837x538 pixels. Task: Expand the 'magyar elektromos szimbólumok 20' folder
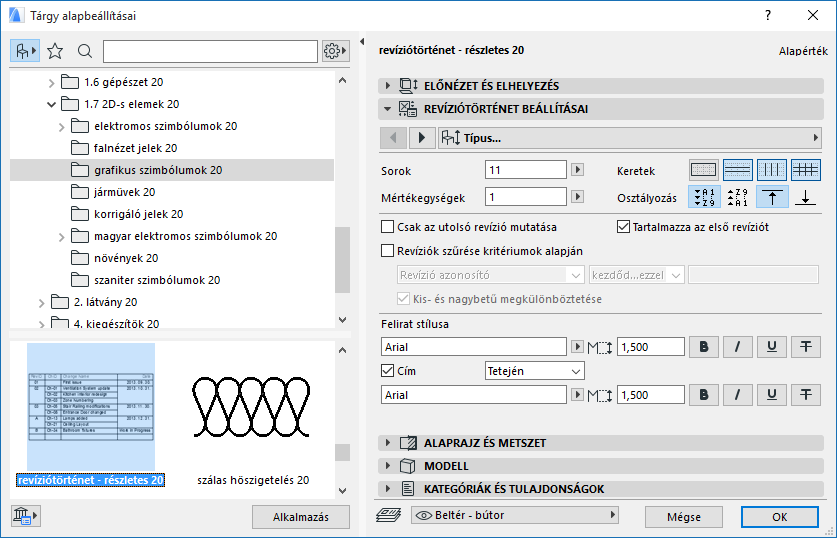tap(61, 236)
